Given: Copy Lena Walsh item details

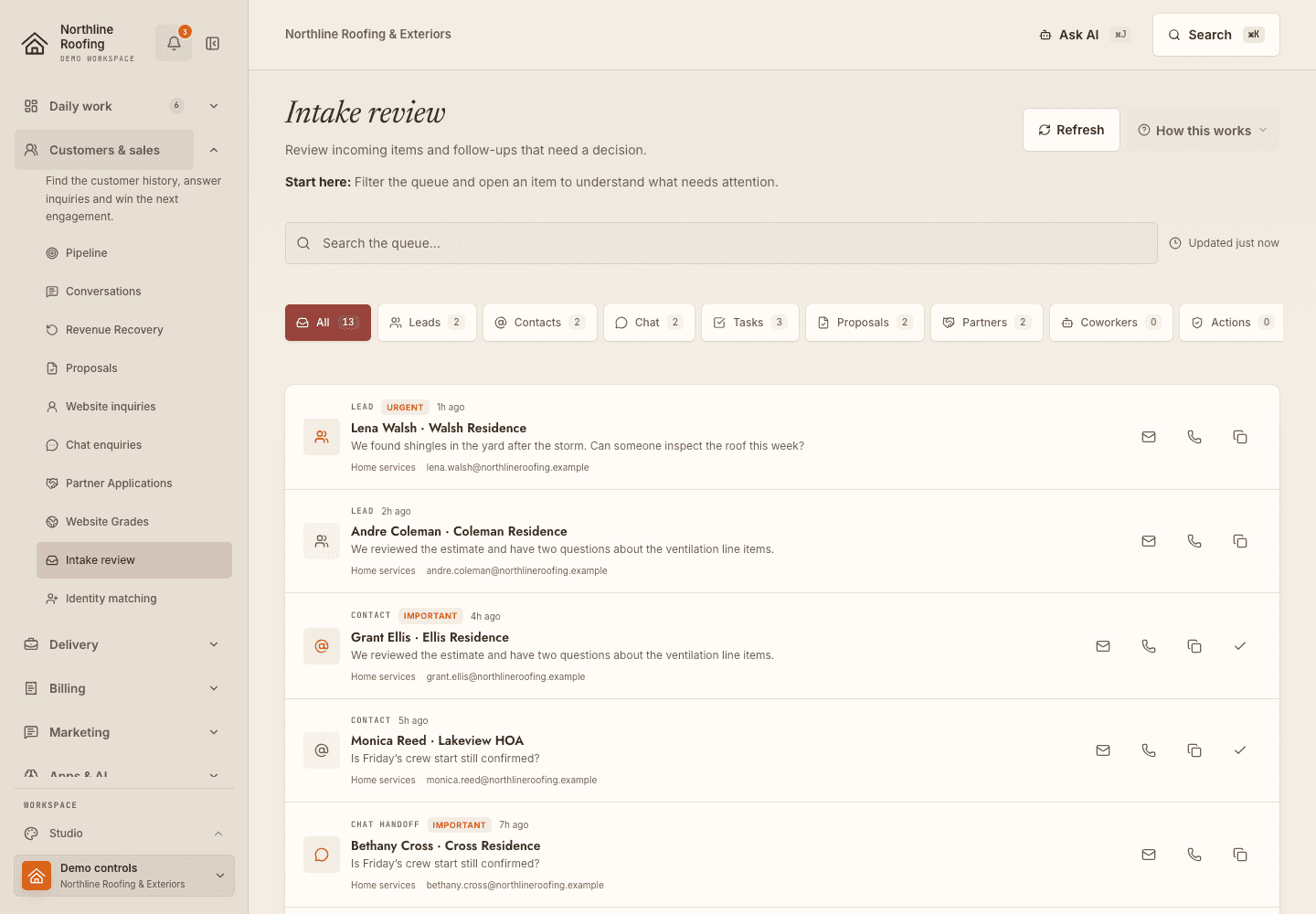Looking at the screenshot, I should click(1240, 437).
